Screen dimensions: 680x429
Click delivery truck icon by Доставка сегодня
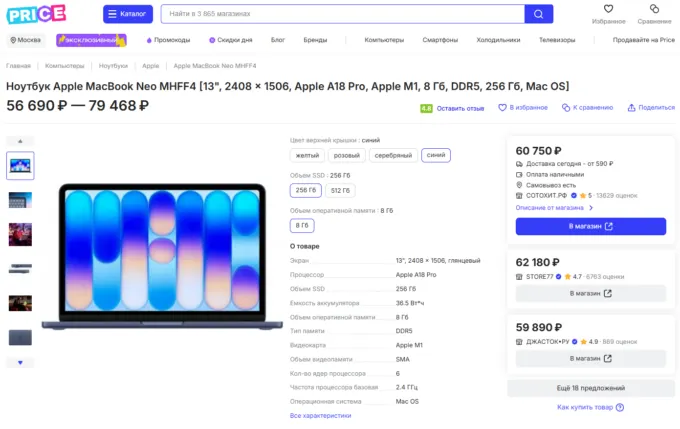(519, 164)
